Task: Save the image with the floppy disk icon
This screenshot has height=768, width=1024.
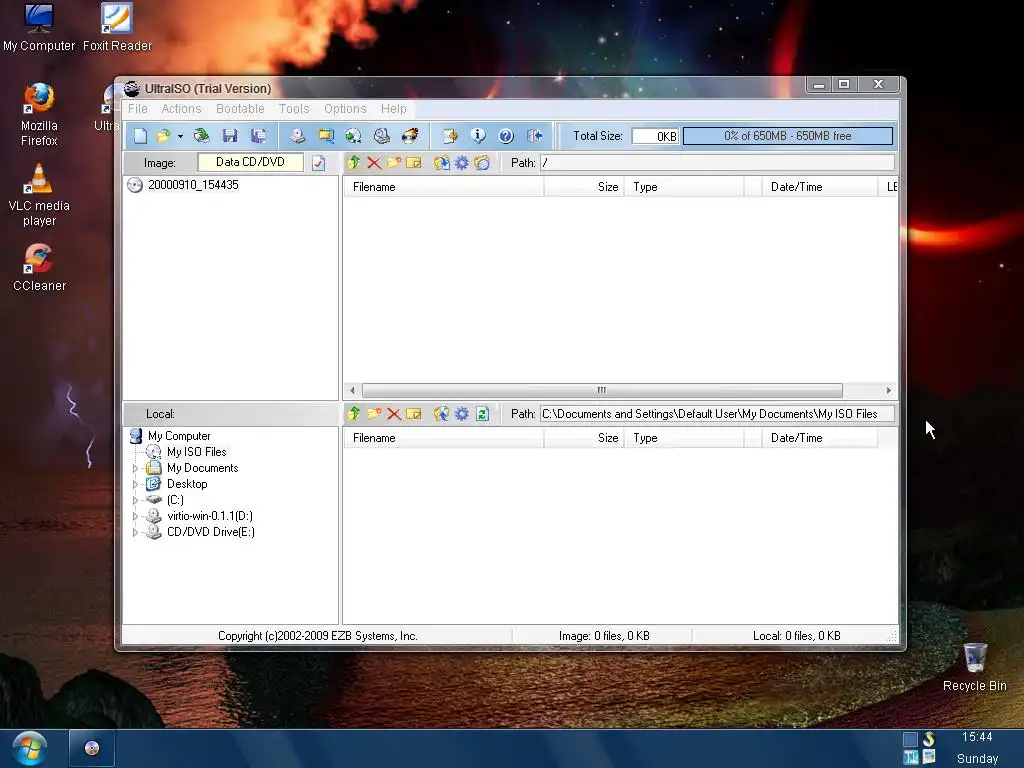Action: click(x=230, y=136)
